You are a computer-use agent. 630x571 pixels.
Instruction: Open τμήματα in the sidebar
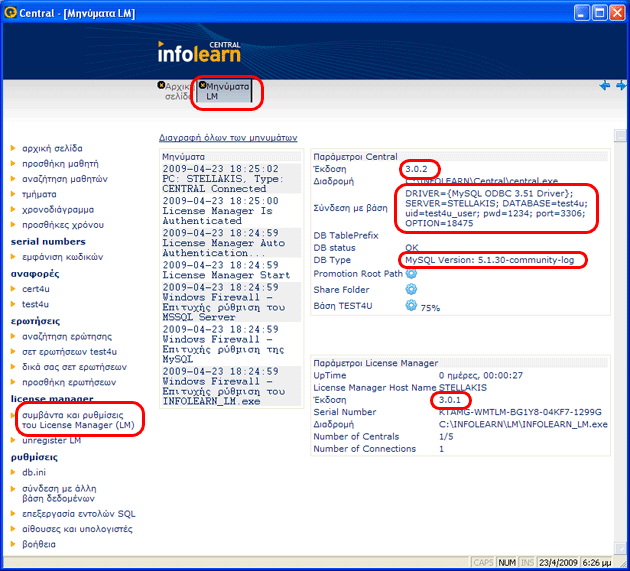coord(39,194)
